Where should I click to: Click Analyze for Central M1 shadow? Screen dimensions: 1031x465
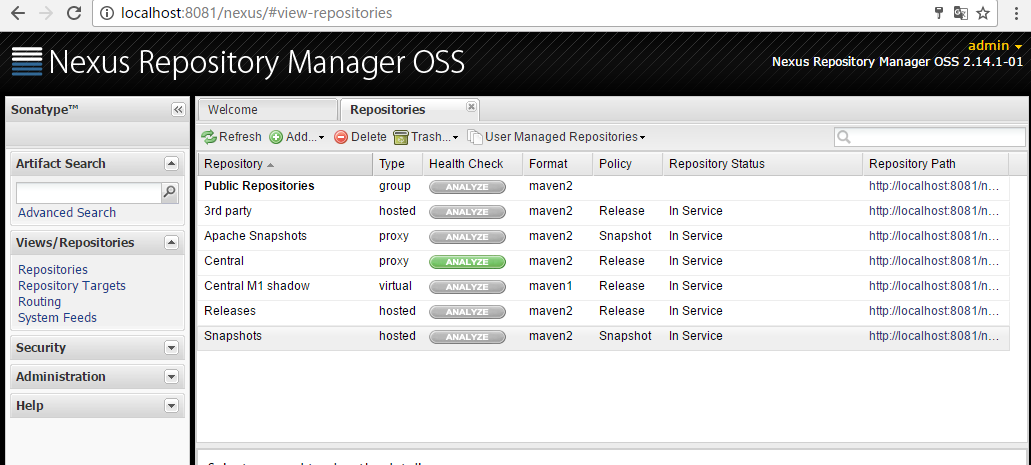(x=468, y=287)
